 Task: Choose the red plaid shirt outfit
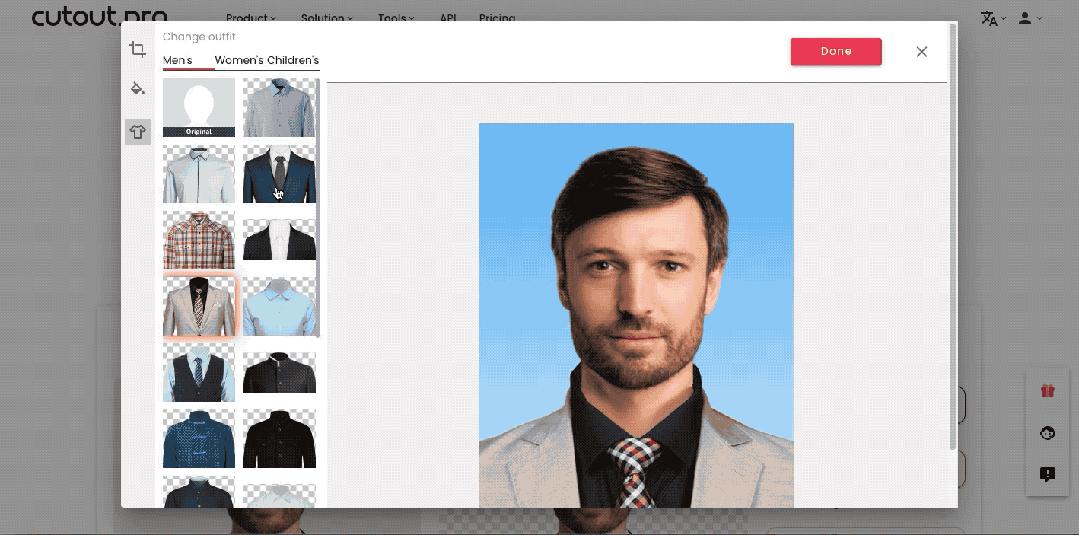[x=199, y=240]
